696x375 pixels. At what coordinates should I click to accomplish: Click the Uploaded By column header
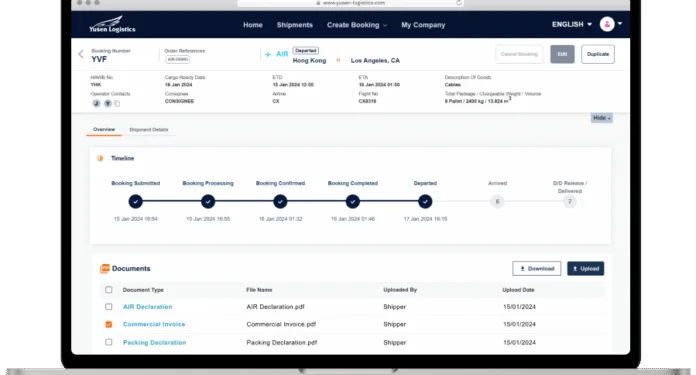[x=400, y=290]
